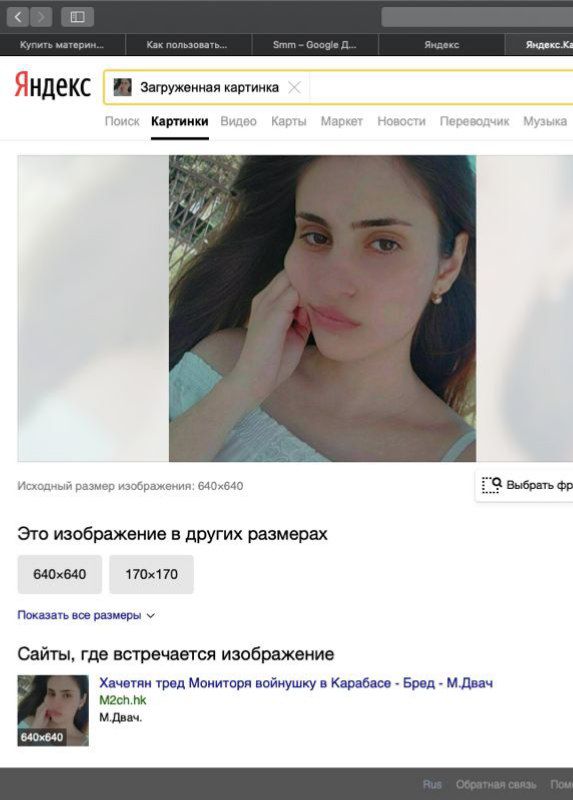Open the result thumbnail labeled 640×640

coord(53,711)
